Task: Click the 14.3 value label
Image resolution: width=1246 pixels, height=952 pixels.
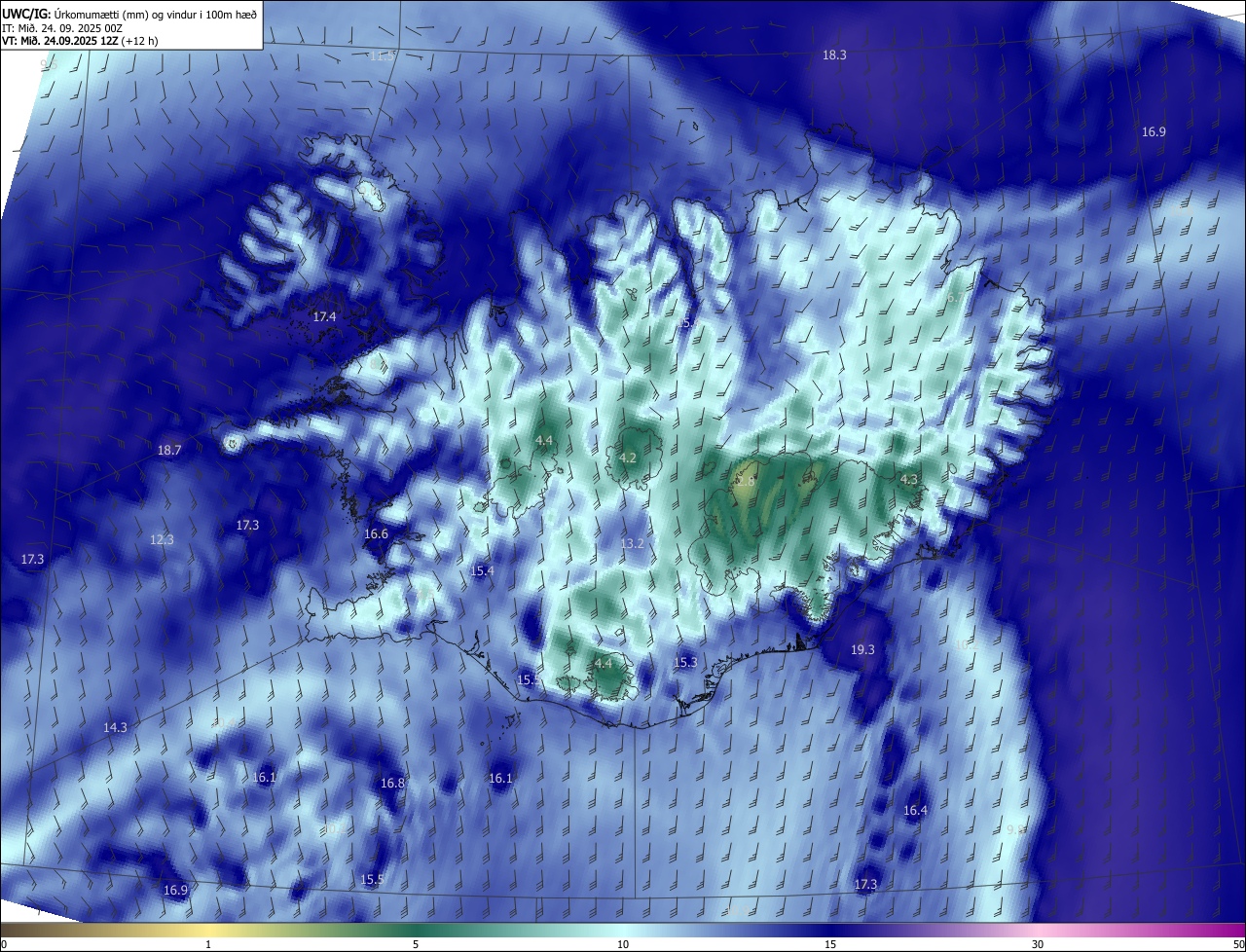Action: click(x=115, y=728)
